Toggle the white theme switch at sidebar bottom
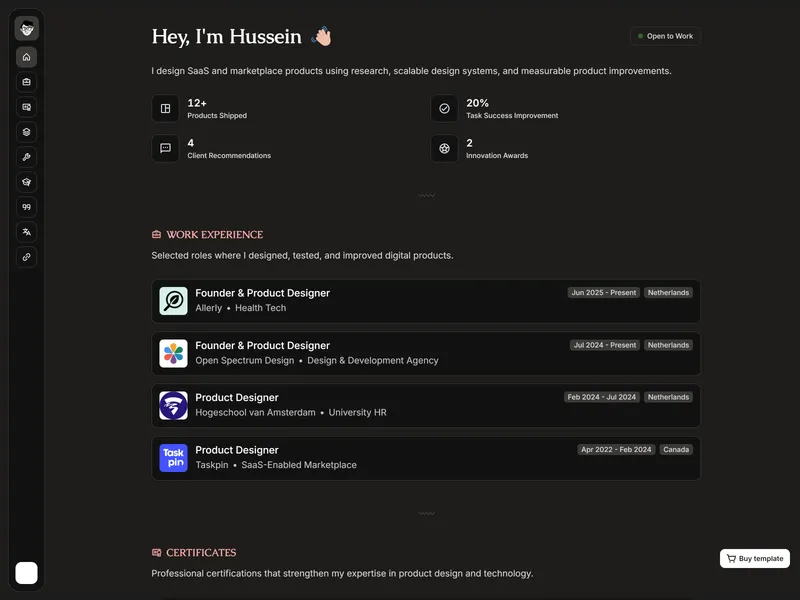800x600 pixels. click(27, 573)
